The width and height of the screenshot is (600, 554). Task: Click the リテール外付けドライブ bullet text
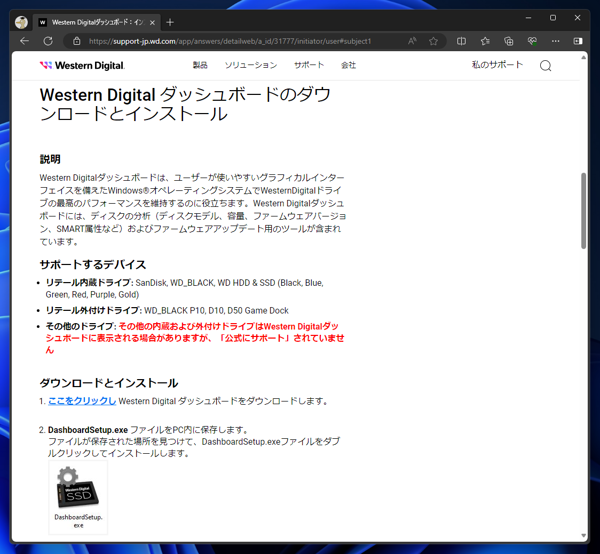(x=167, y=310)
